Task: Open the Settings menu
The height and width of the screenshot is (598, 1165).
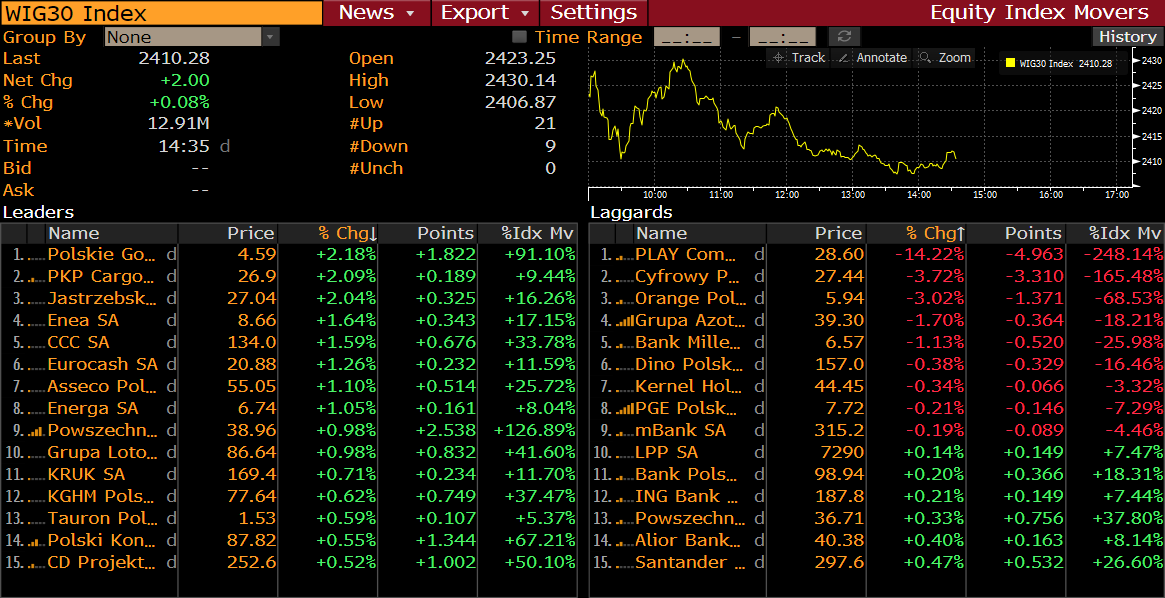Action: tap(593, 13)
